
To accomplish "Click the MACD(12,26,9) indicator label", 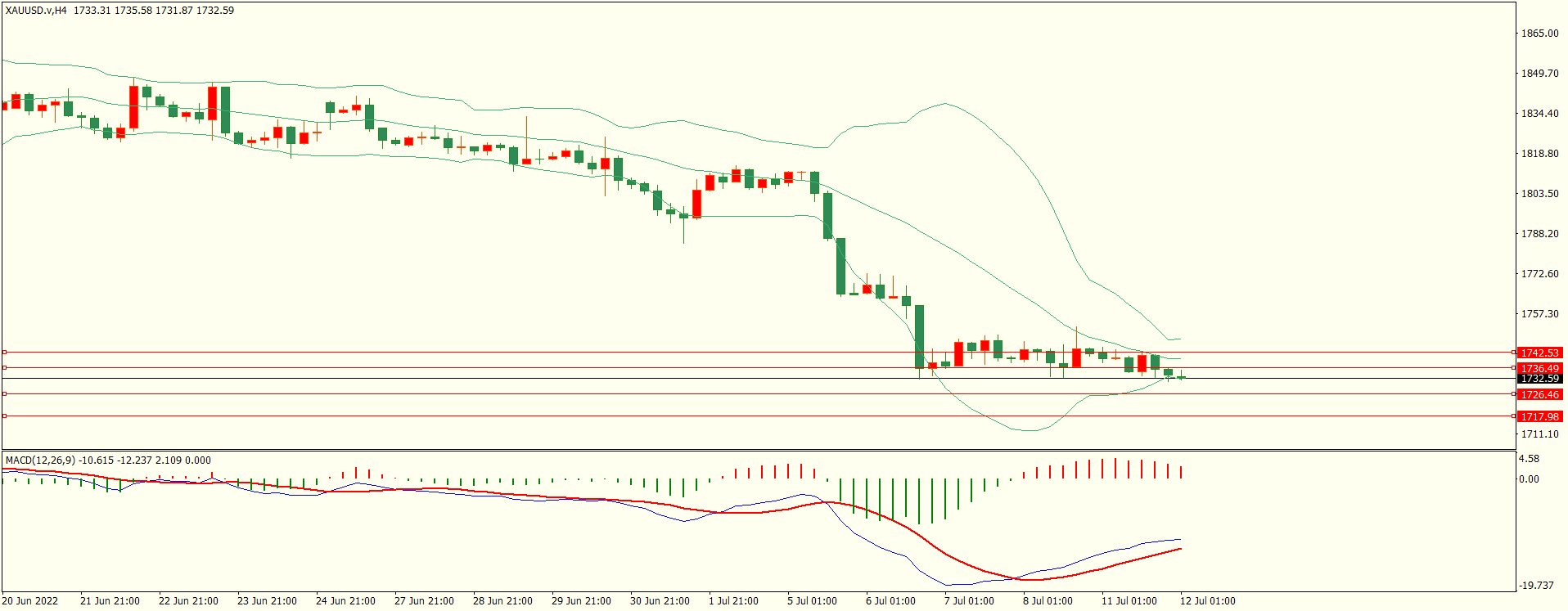I will pyautogui.click(x=40, y=460).
